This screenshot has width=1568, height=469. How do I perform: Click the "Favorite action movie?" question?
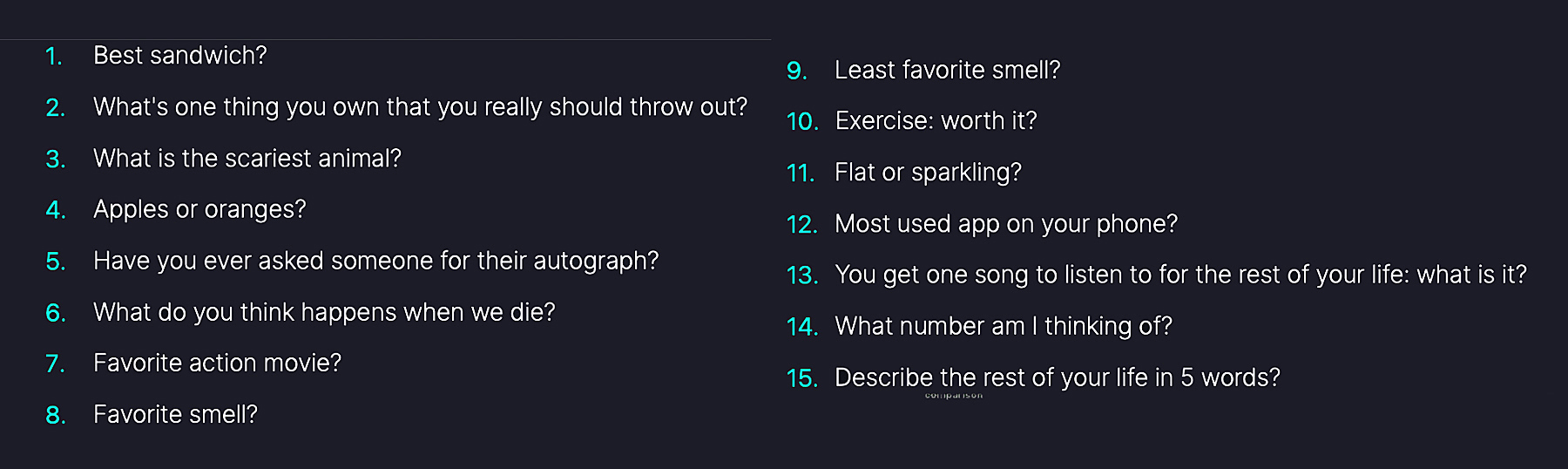(217, 363)
